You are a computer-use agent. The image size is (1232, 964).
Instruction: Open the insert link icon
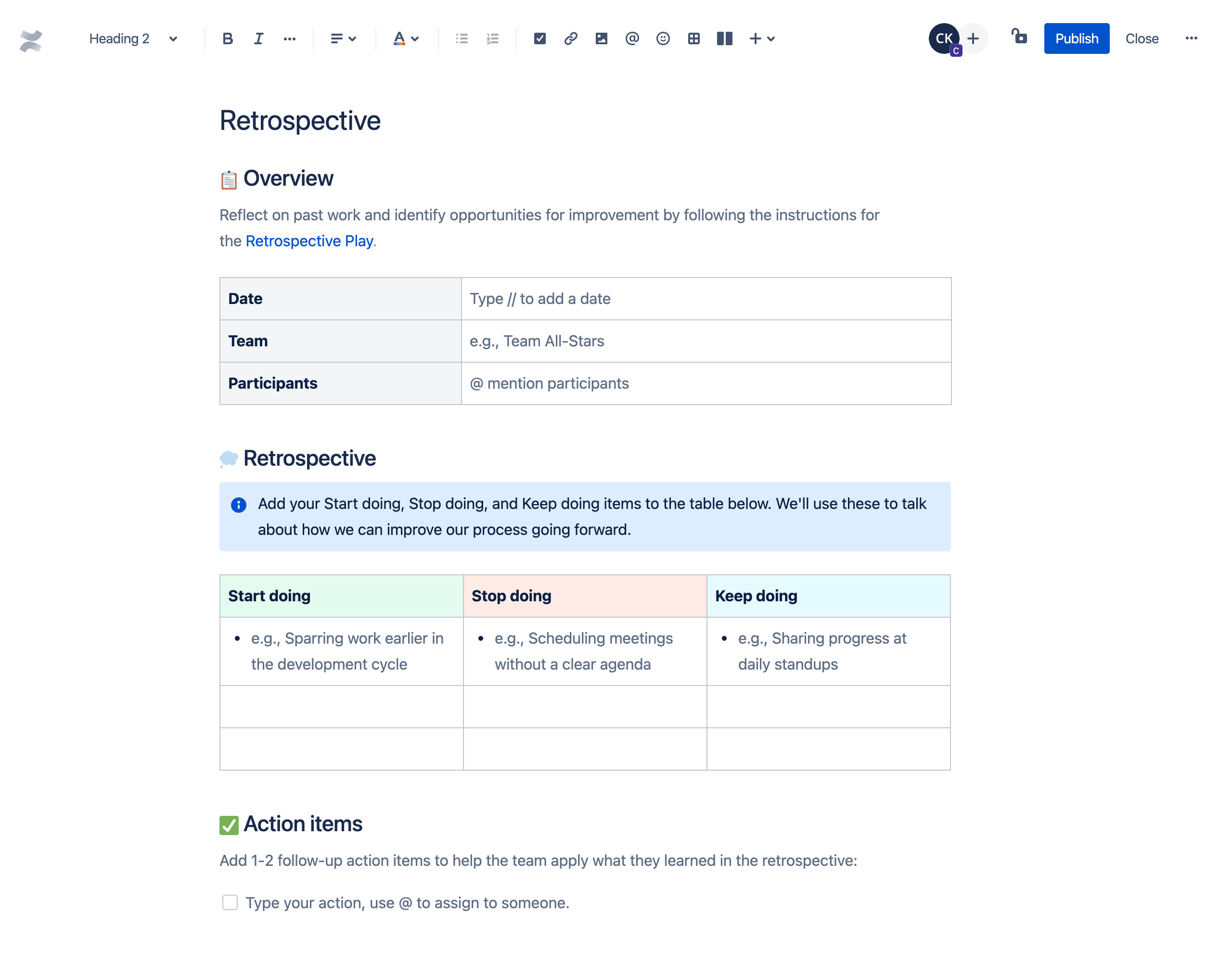(x=569, y=39)
